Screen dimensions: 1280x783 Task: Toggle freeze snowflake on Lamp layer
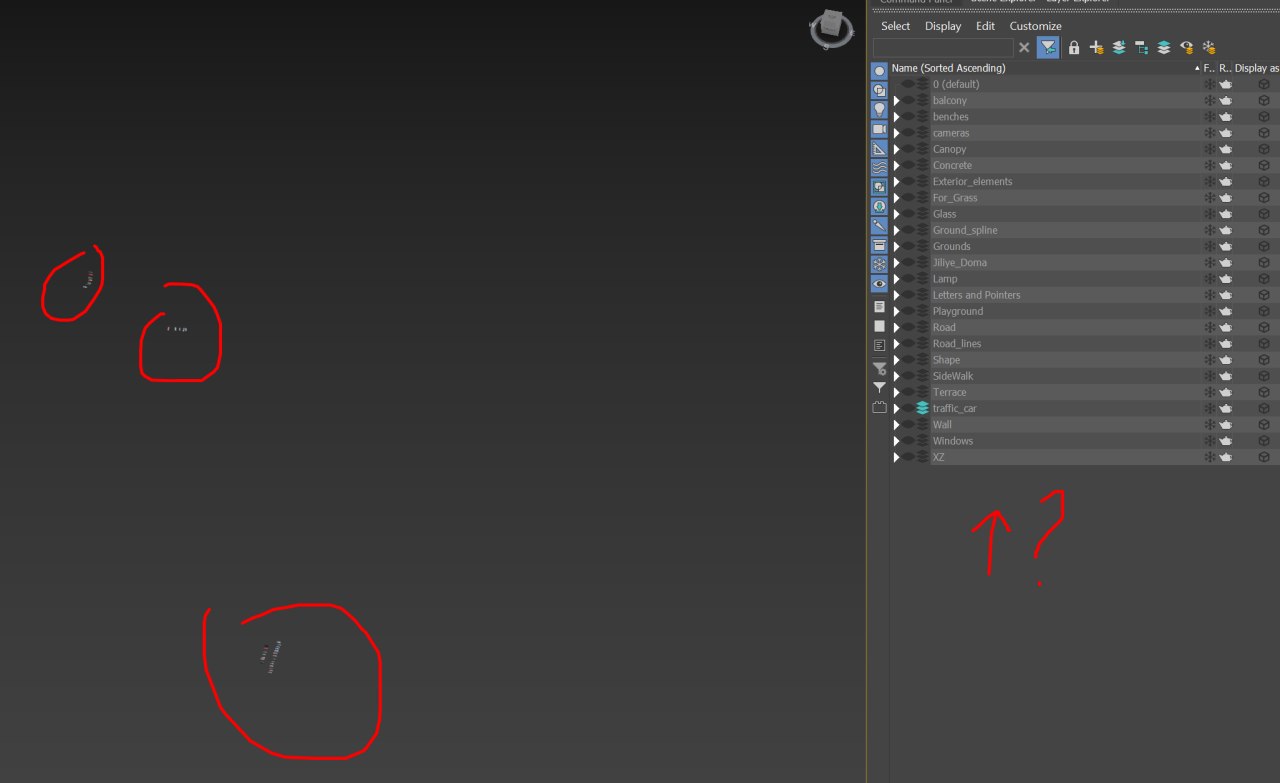click(x=1209, y=279)
